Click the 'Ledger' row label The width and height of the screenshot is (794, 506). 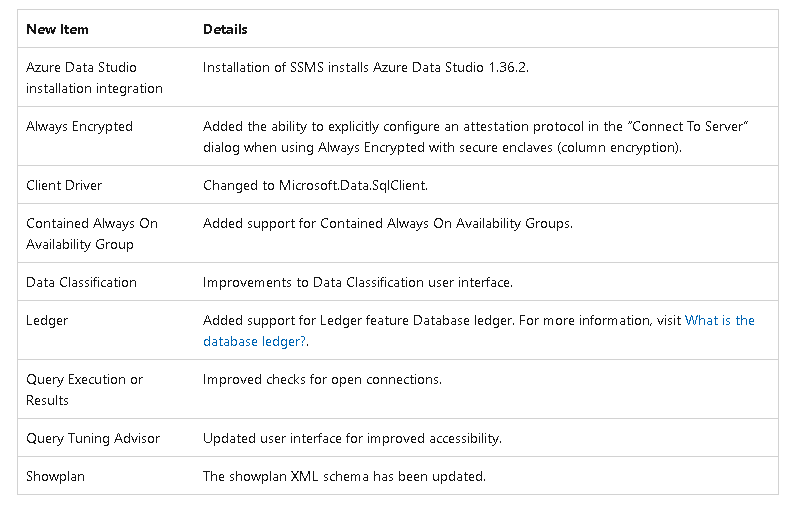point(47,321)
